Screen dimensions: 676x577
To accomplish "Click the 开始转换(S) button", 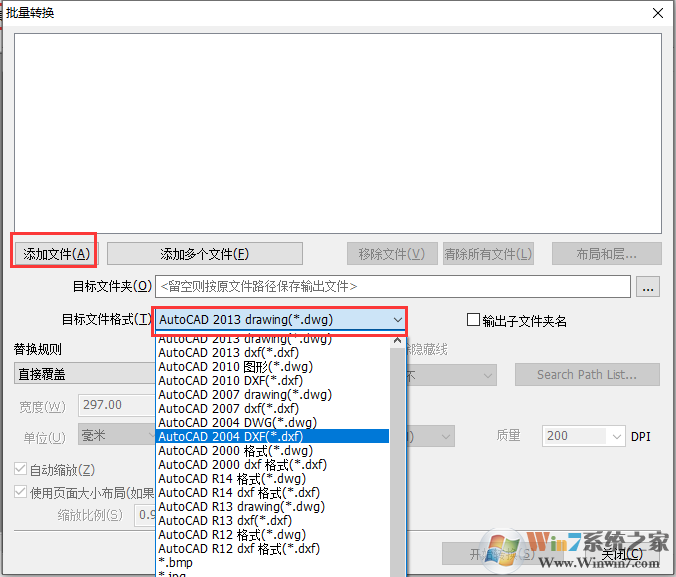I will click(502, 554).
